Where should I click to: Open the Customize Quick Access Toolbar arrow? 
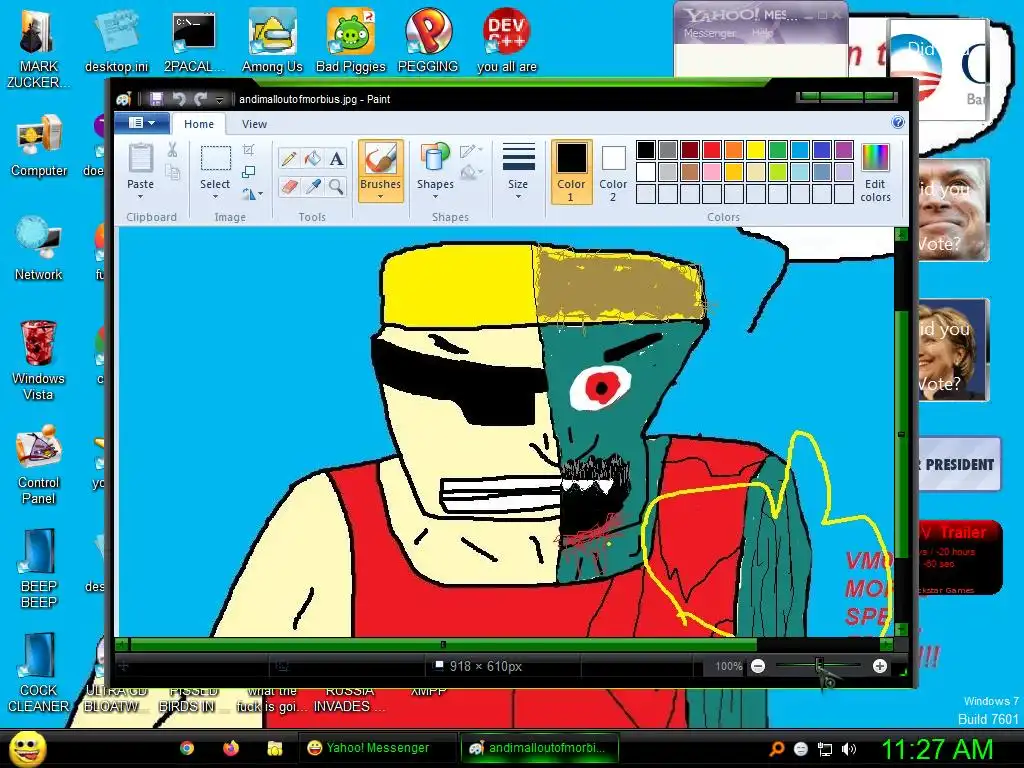click(219, 99)
